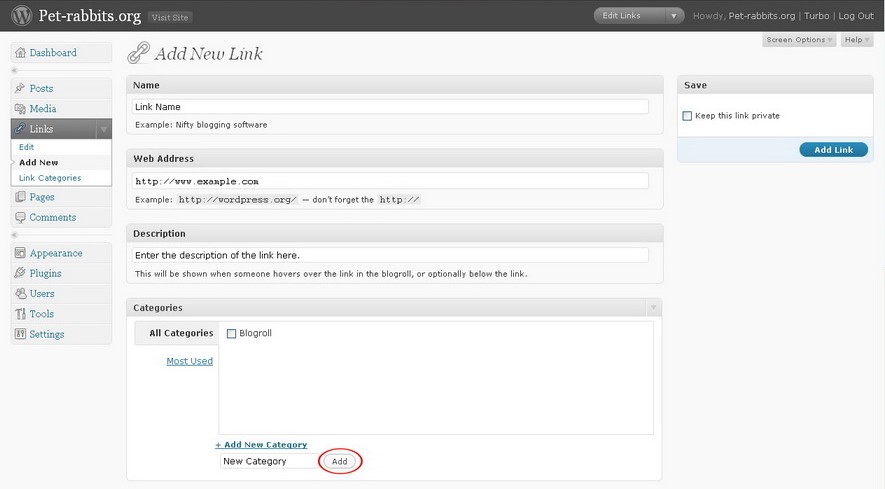The width and height of the screenshot is (885, 489).
Task: Click the Name box header
Action: 395,85
